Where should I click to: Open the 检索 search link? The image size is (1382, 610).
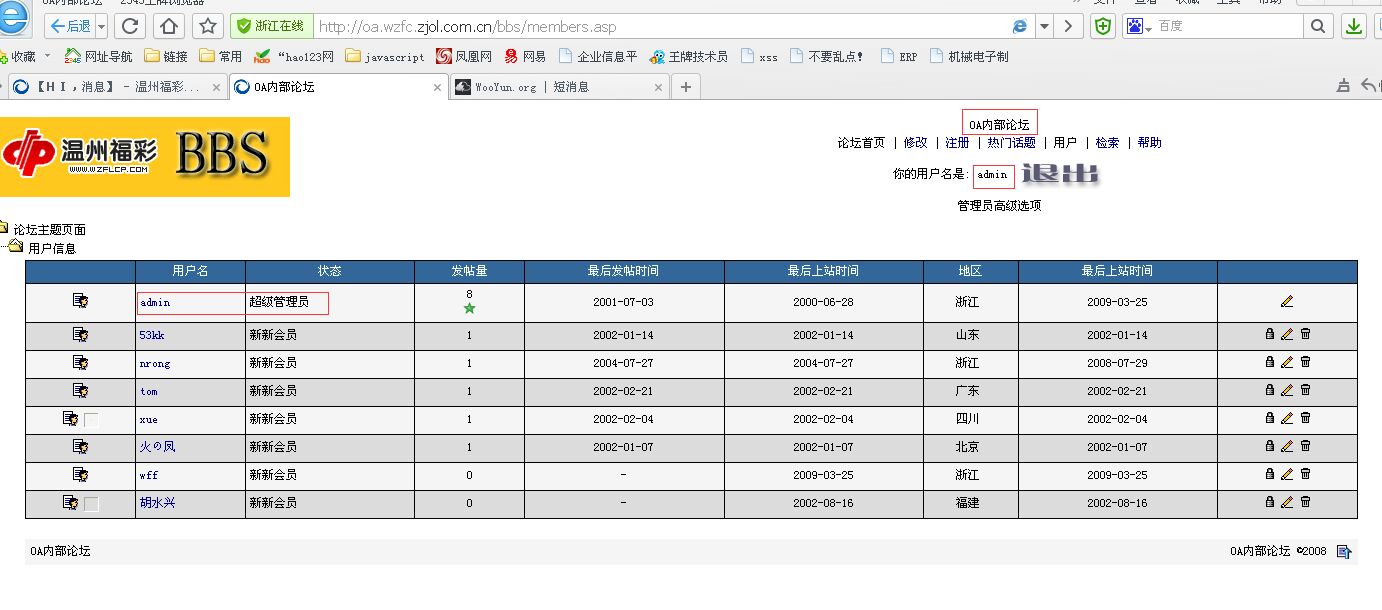[x=1107, y=143]
